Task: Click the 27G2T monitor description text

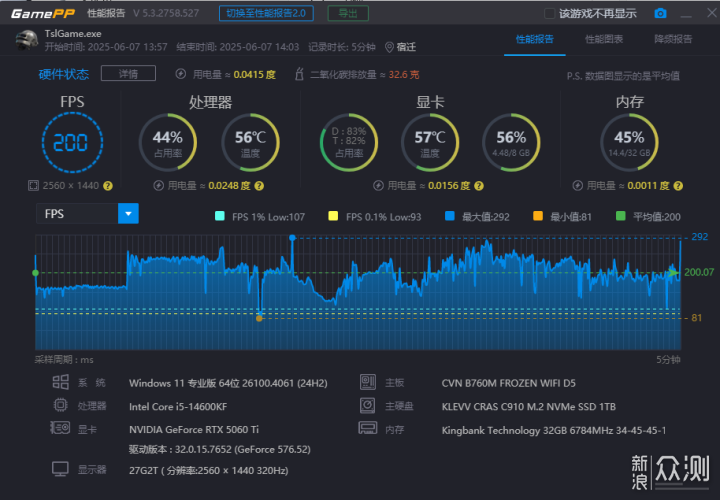Action: click(x=208, y=471)
